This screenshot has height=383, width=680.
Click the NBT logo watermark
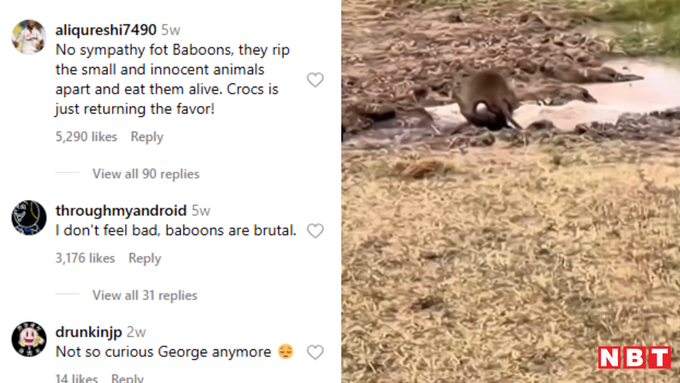(634, 357)
